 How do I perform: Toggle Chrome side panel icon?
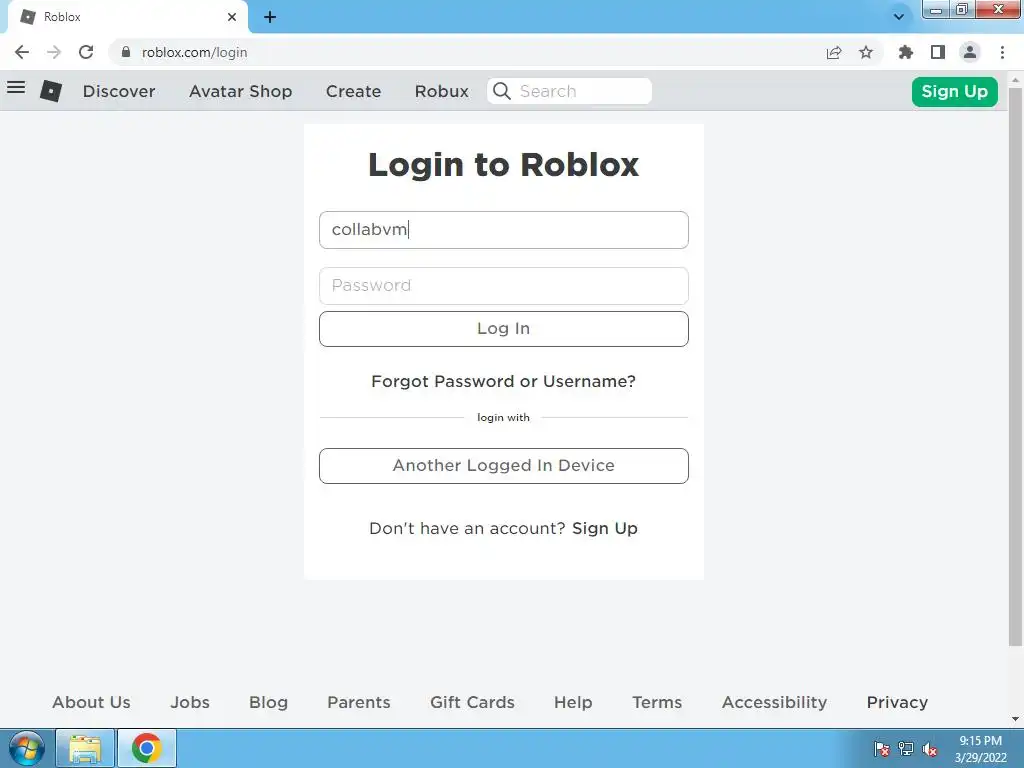(938, 52)
